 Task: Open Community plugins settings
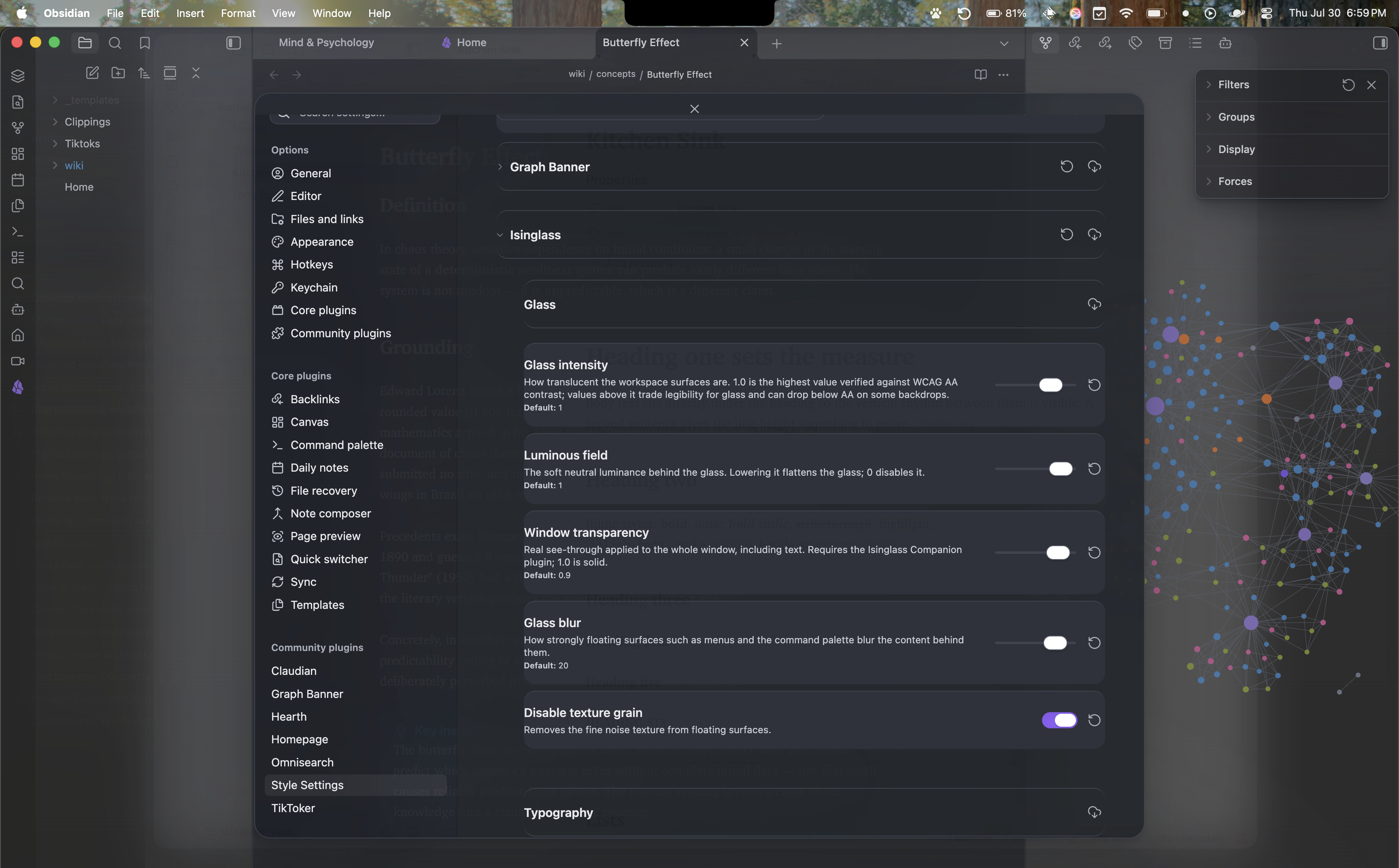click(341, 333)
